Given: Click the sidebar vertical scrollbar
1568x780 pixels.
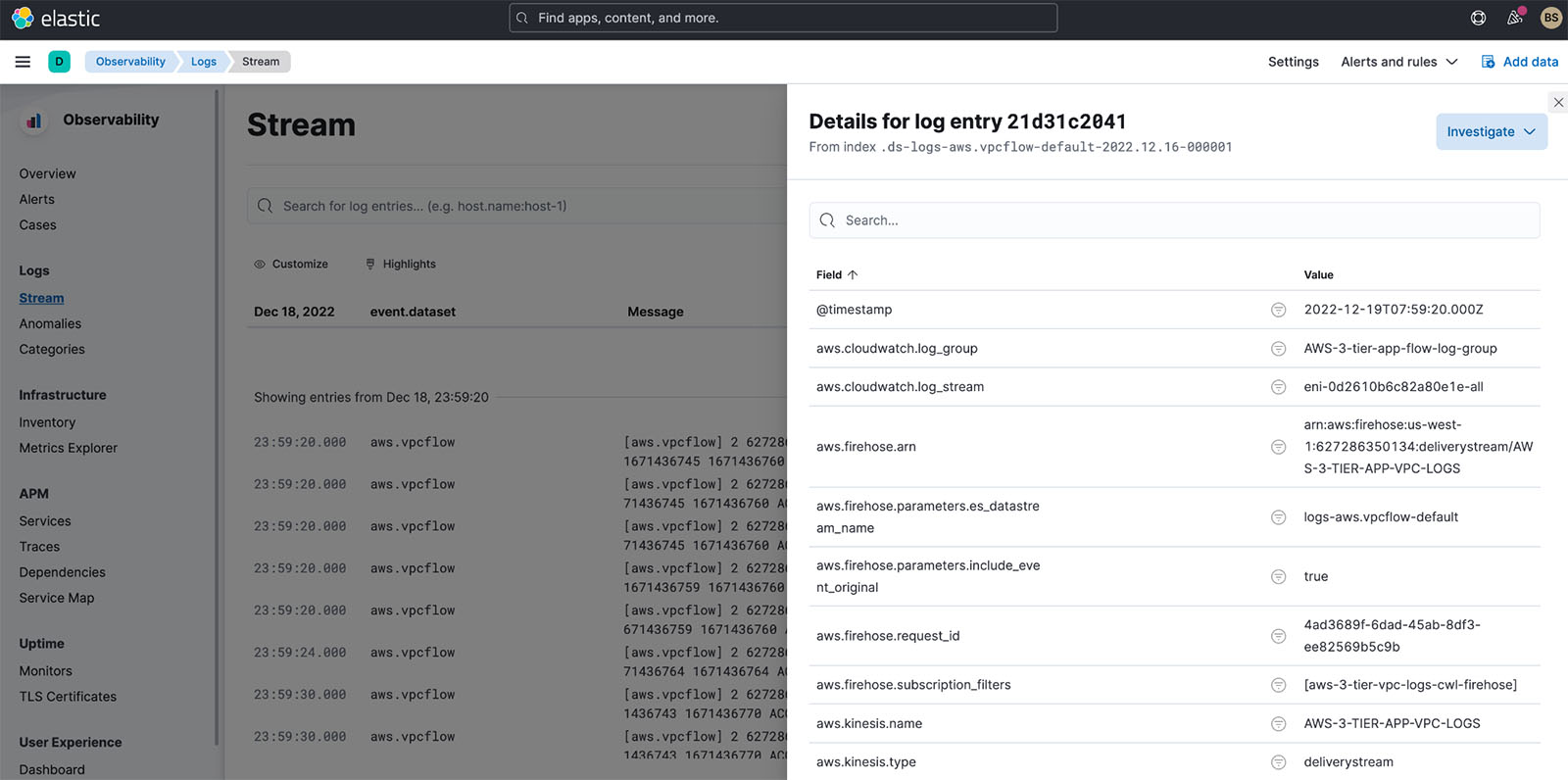Looking at the screenshot, I should pyautogui.click(x=217, y=416).
